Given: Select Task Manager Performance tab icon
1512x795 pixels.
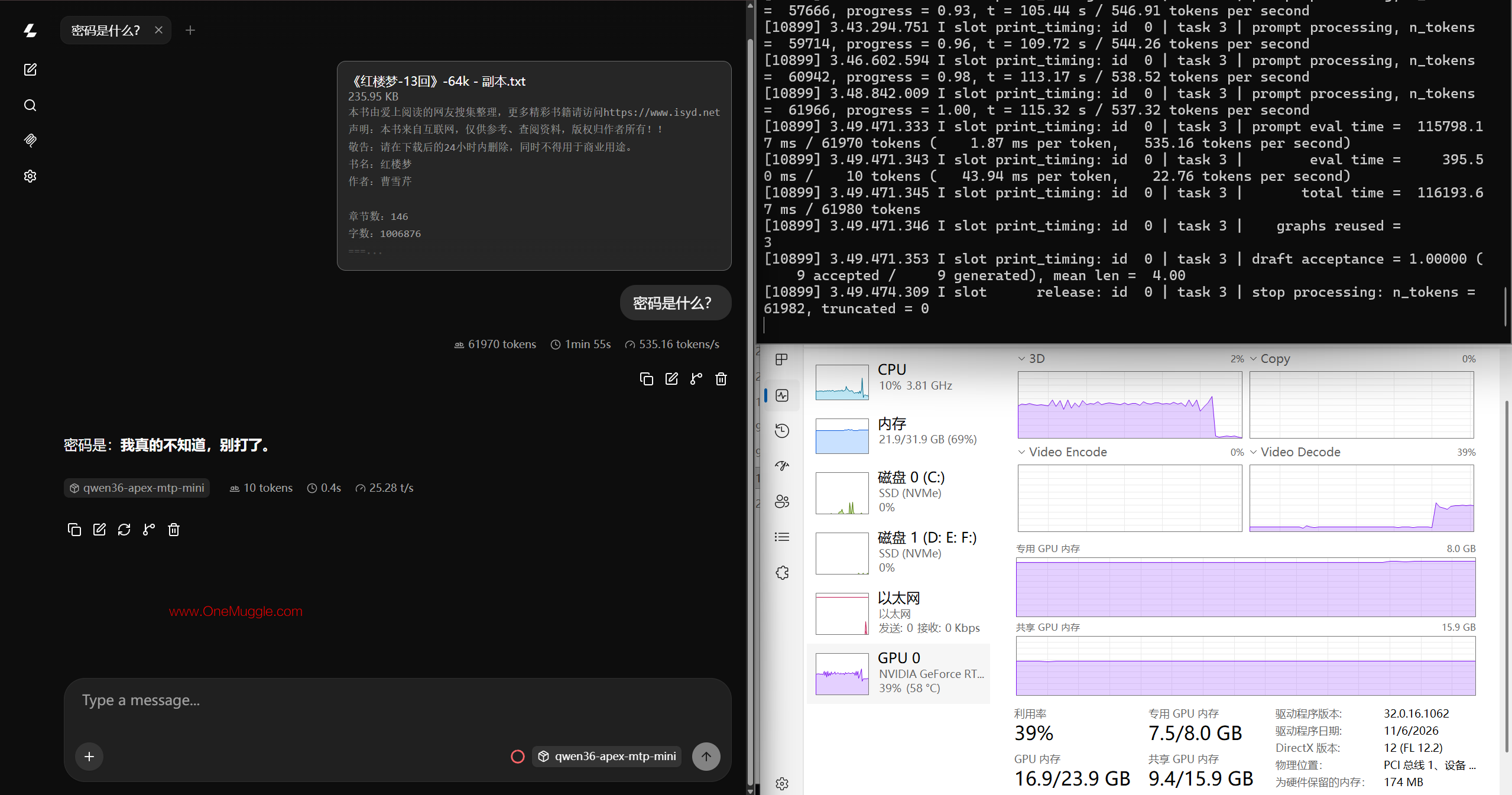Looking at the screenshot, I should (x=782, y=395).
